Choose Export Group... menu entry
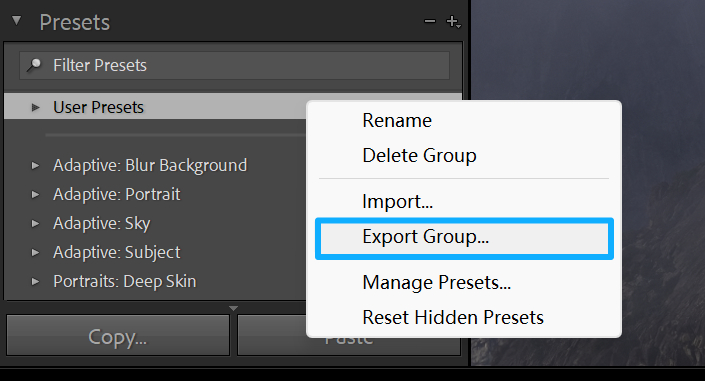This screenshot has width=705, height=381. (x=464, y=237)
